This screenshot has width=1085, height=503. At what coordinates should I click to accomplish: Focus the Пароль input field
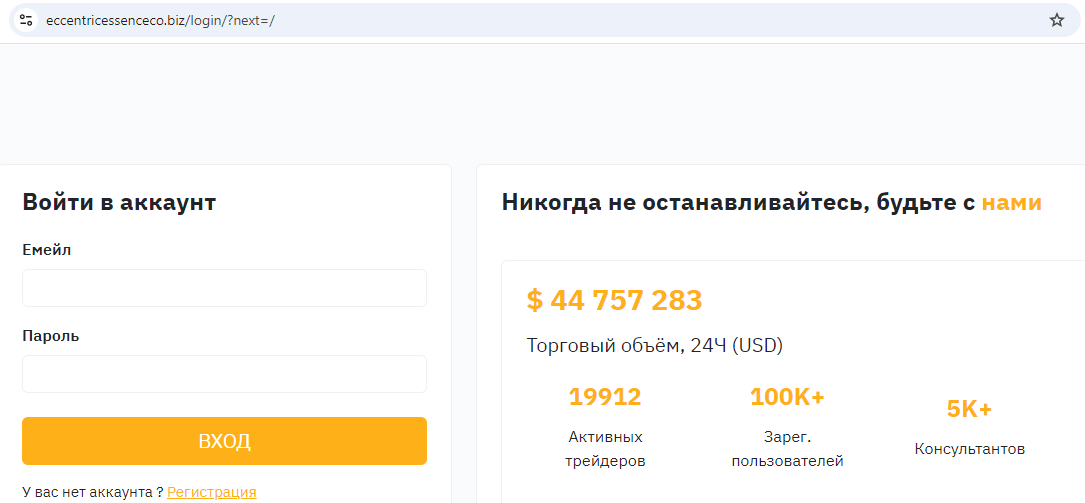coord(224,374)
